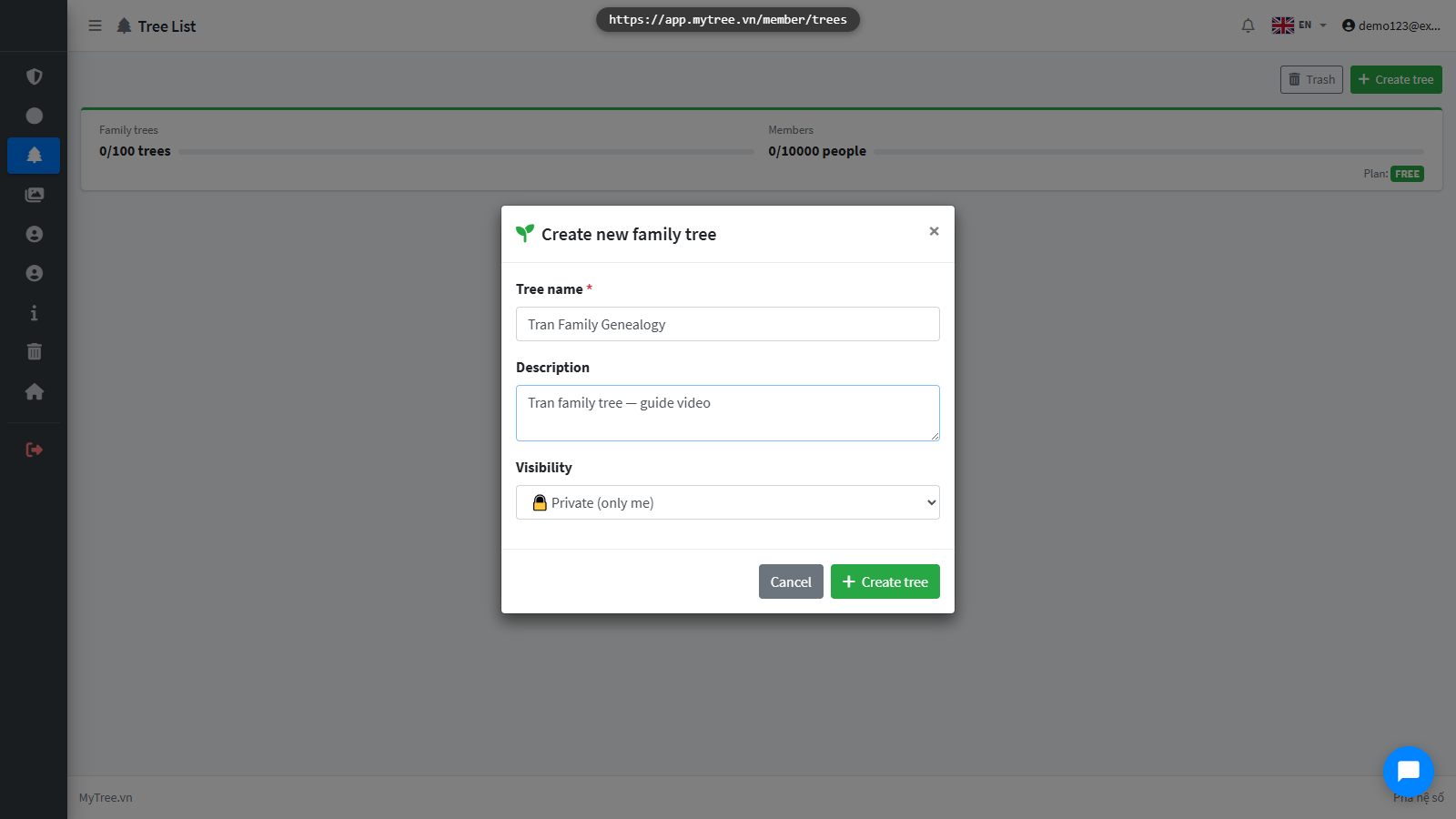Click the shield icon in sidebar
This screenshot has height=819, width=1456.
tap(35, 76)
